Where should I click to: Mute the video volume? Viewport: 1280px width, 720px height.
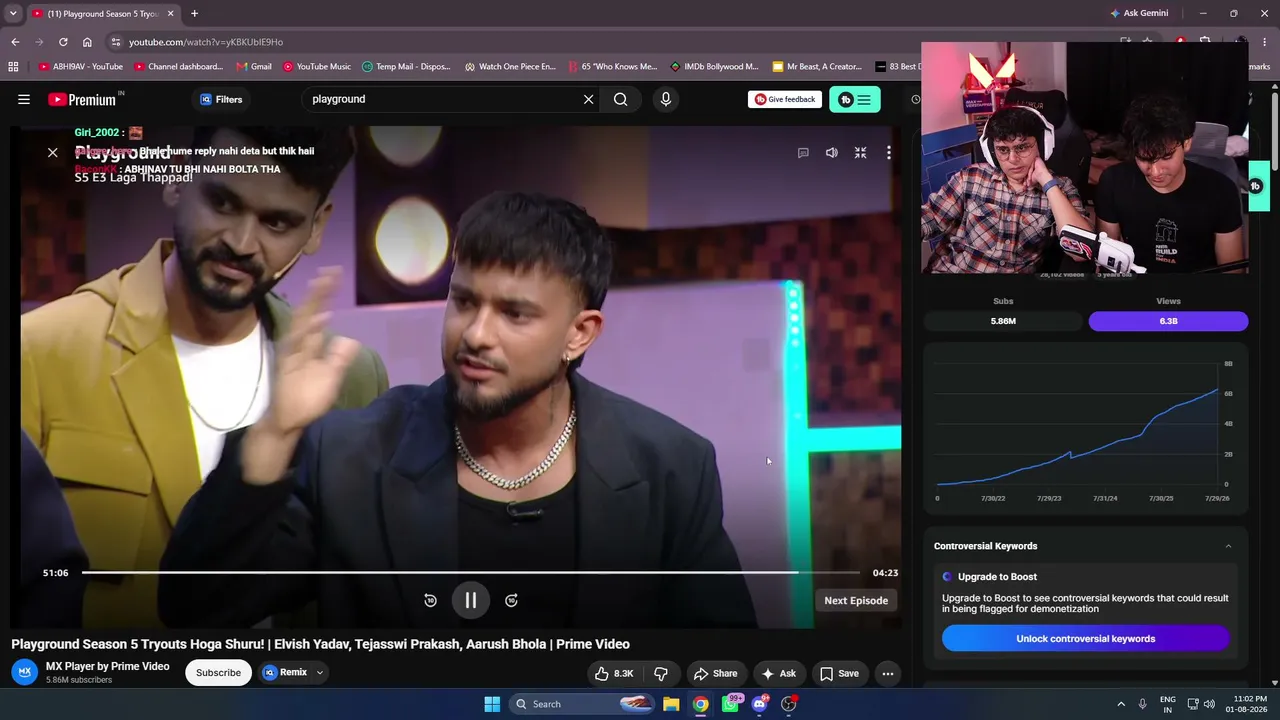click(831, 153)
